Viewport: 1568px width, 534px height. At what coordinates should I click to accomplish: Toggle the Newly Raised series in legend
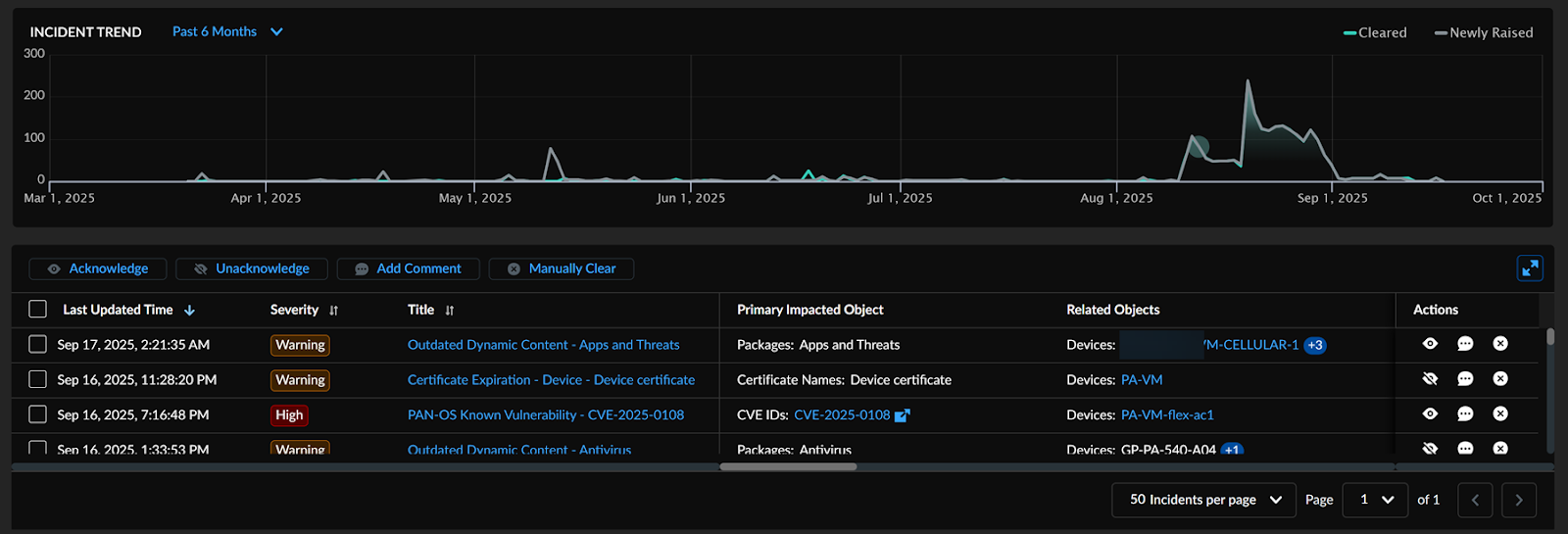[x=1484, y=32]
